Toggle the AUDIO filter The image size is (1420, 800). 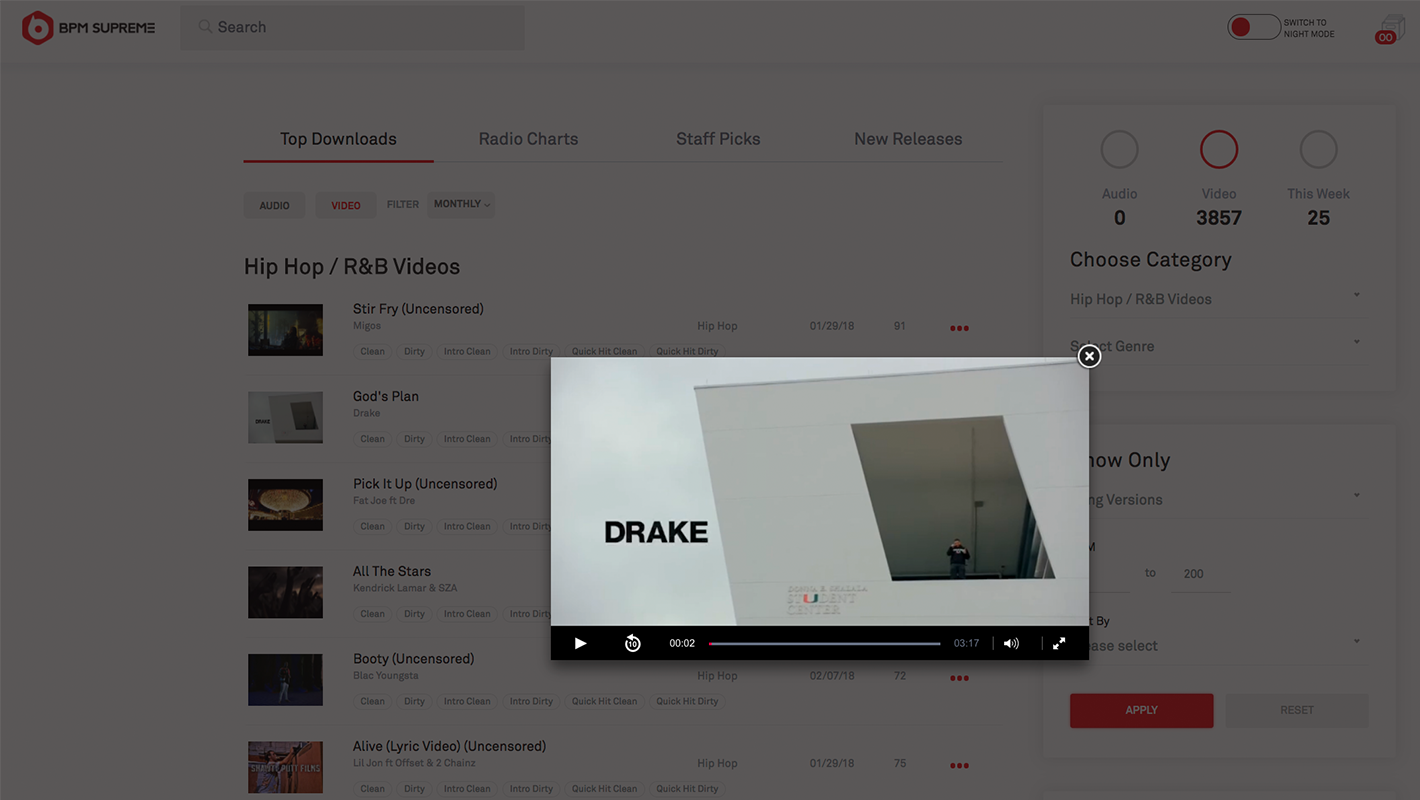(x=274, y=205)
